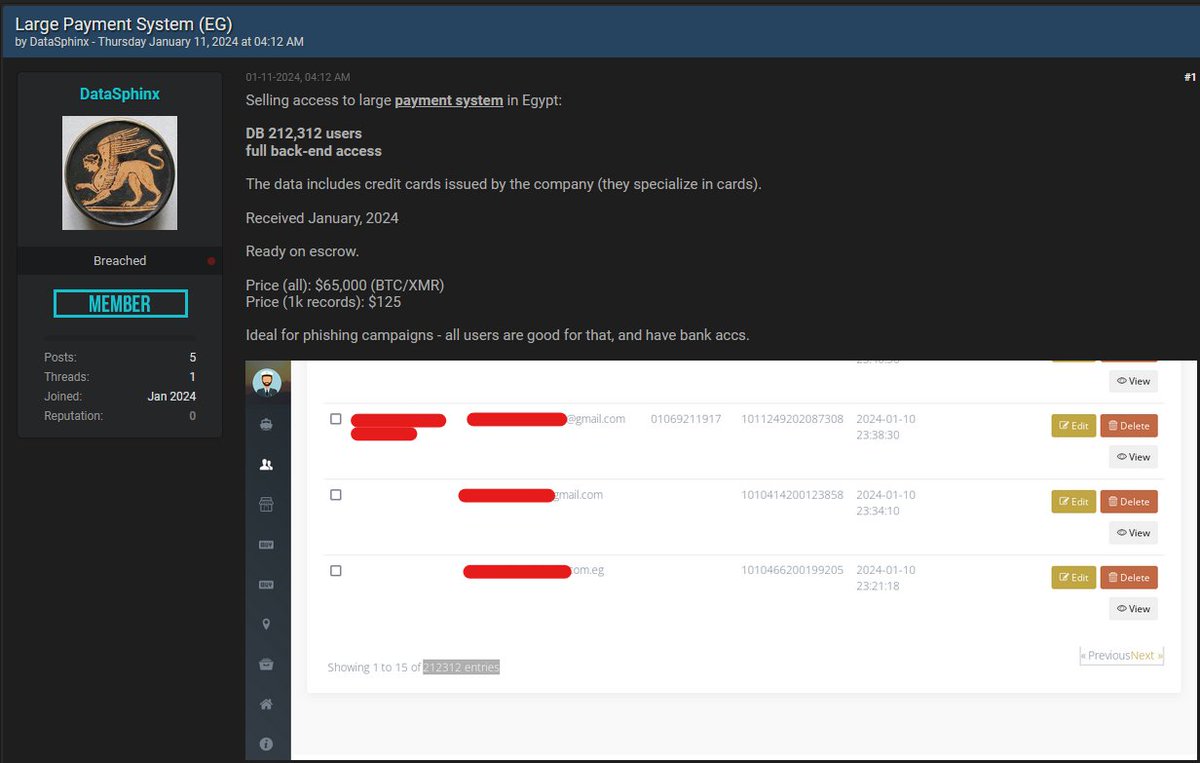The height and width of the screenshot is (763, 1200).
Task: Click the Posts count row
Action: [x=120, y=358]
